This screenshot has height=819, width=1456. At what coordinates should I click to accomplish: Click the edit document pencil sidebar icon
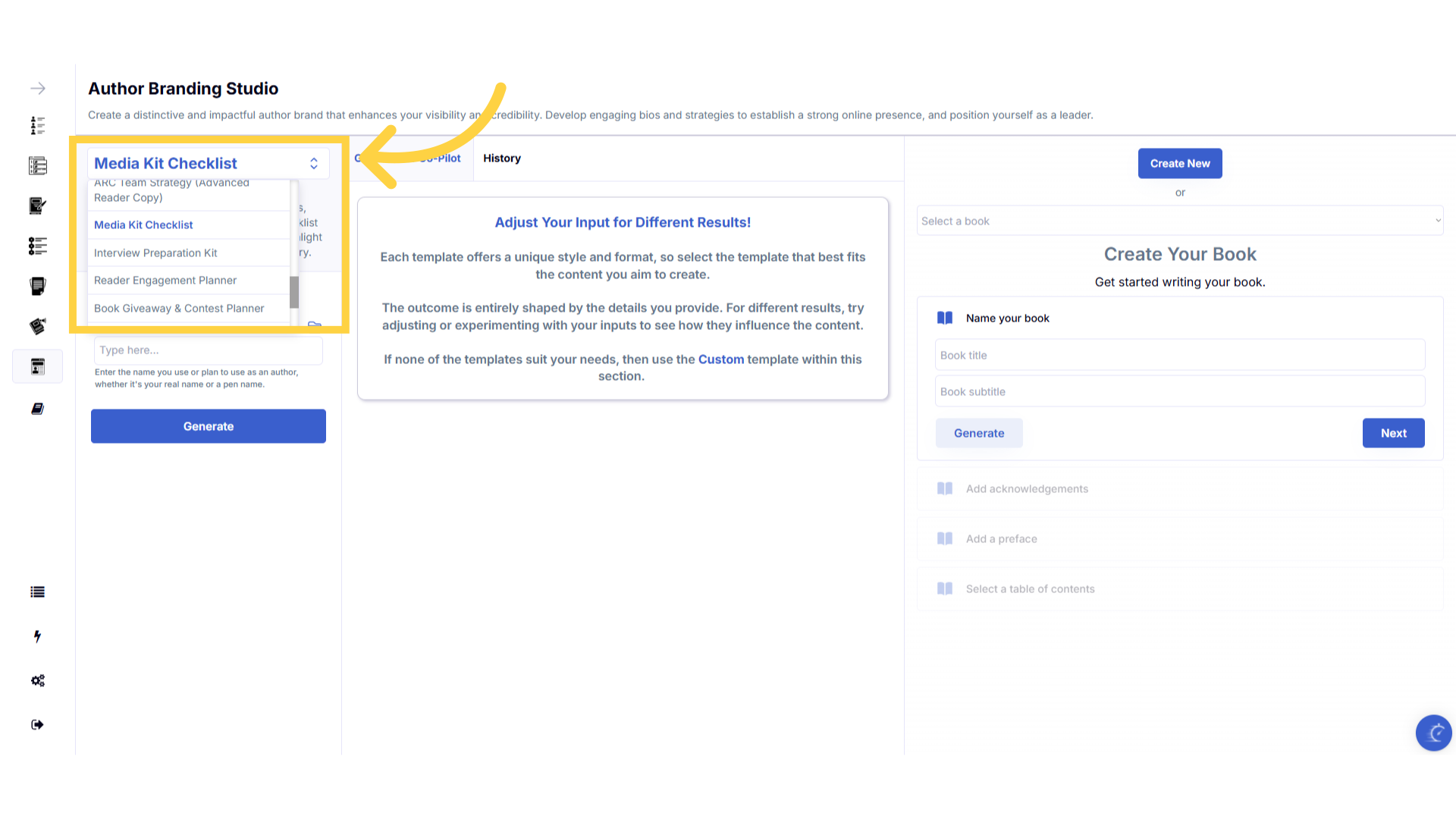pos(37,206)
